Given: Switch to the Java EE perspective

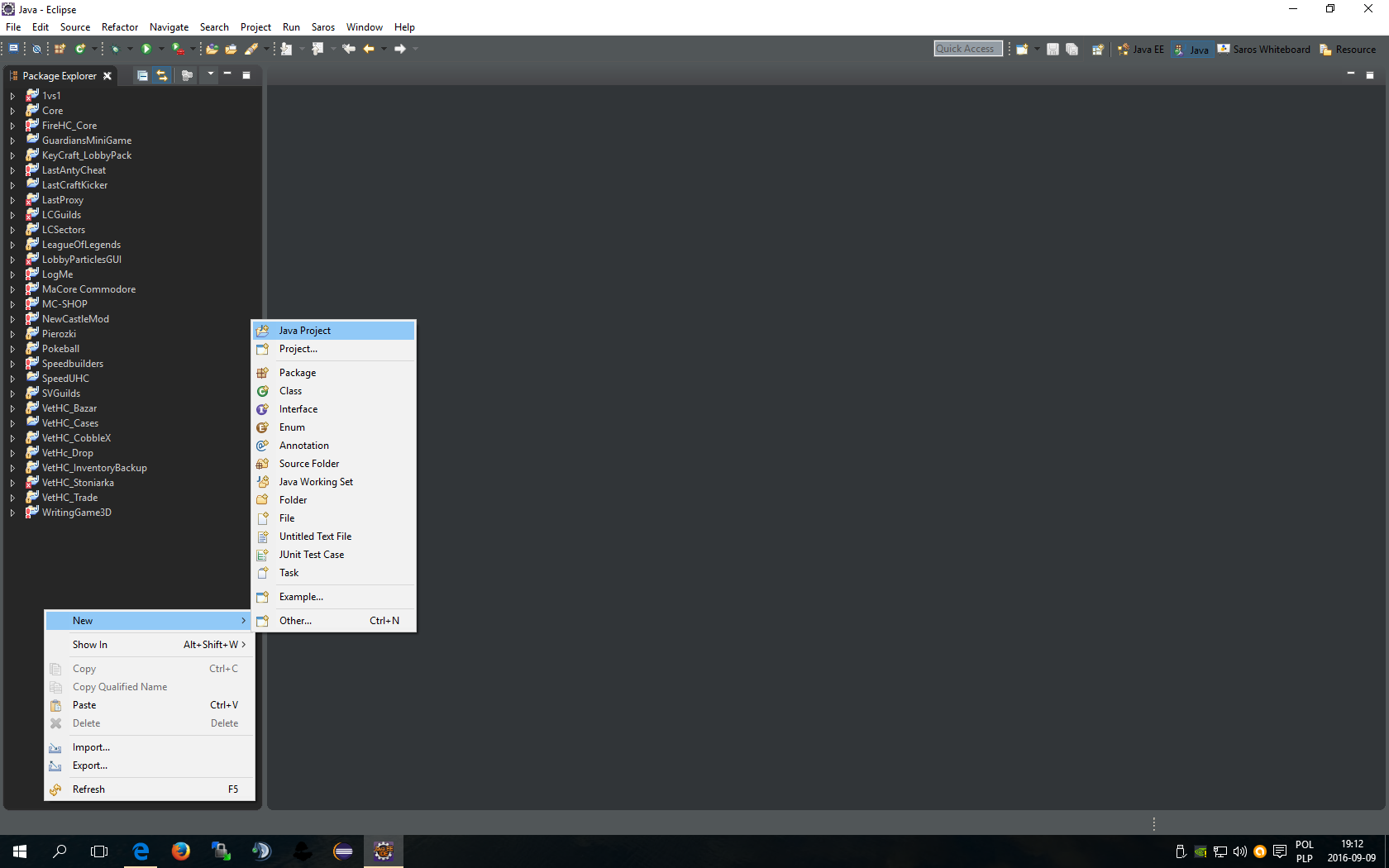Looking at the screenshot, I should 1140,50.
